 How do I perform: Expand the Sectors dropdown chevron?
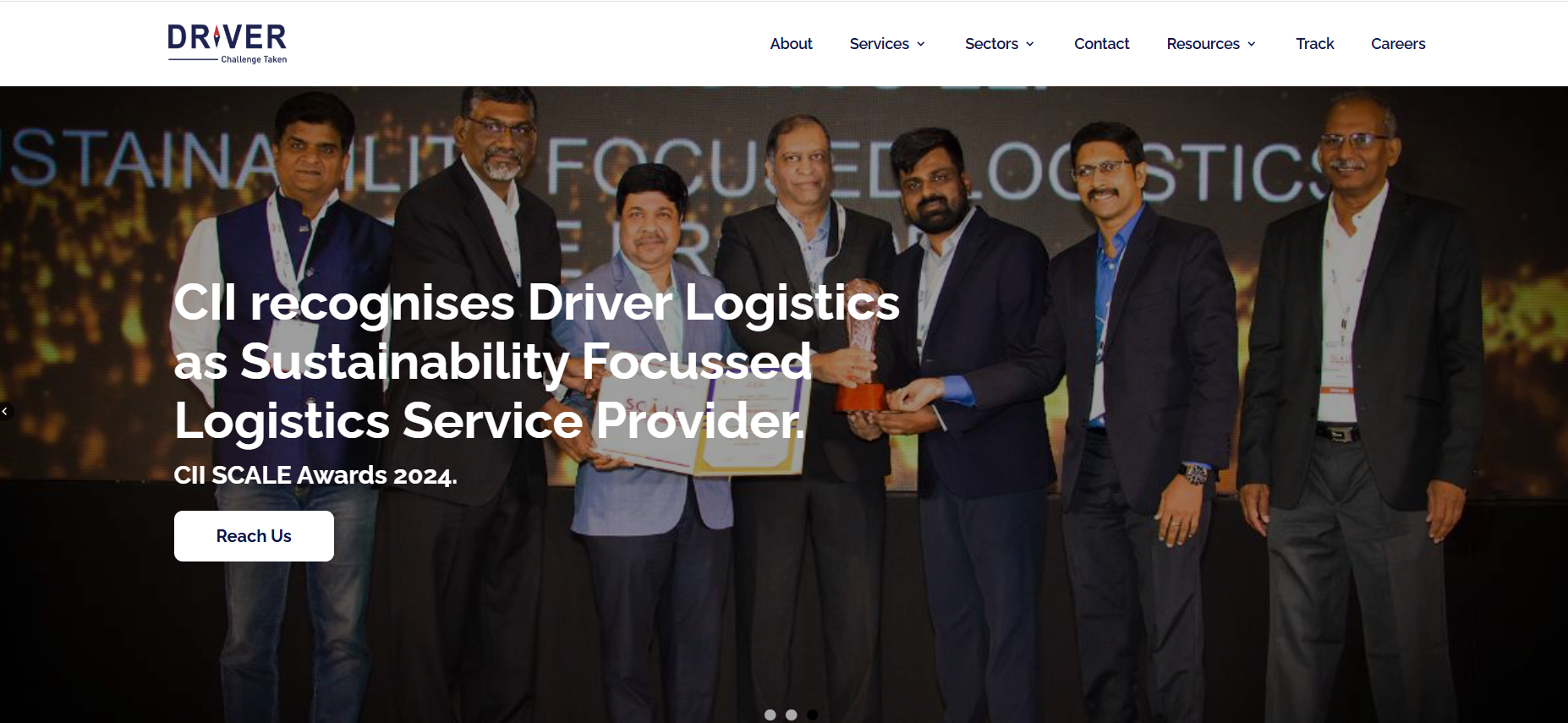point(1030,44)
